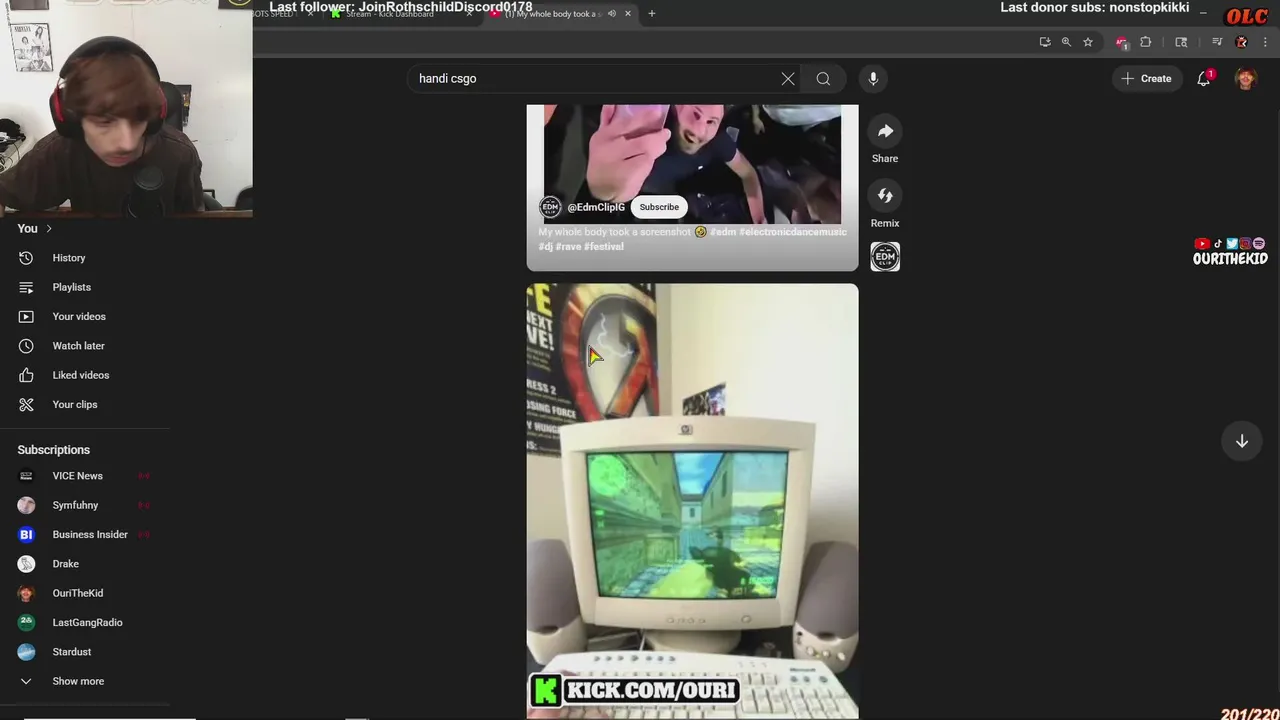Play the CRT monitor short video
The height and width of the screenshot is (720, 1280).
[x=692, y=500]
